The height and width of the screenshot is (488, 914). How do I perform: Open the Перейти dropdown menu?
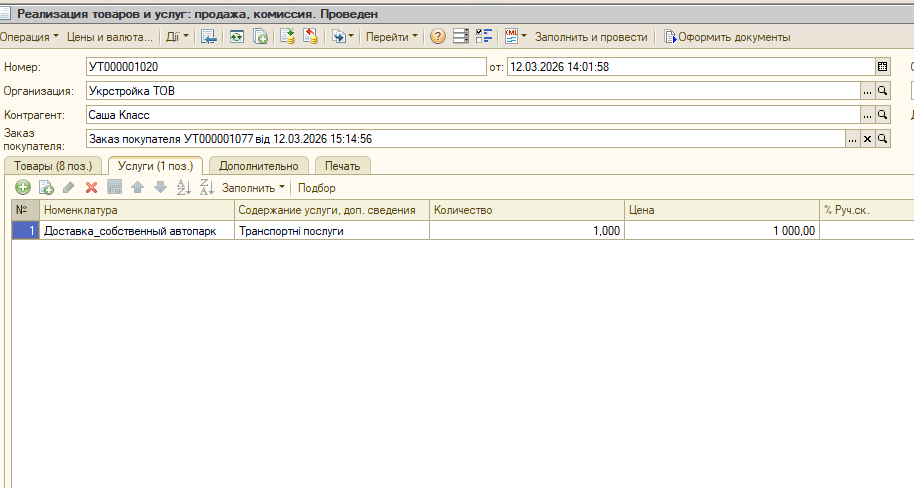(x=391, y=37)
